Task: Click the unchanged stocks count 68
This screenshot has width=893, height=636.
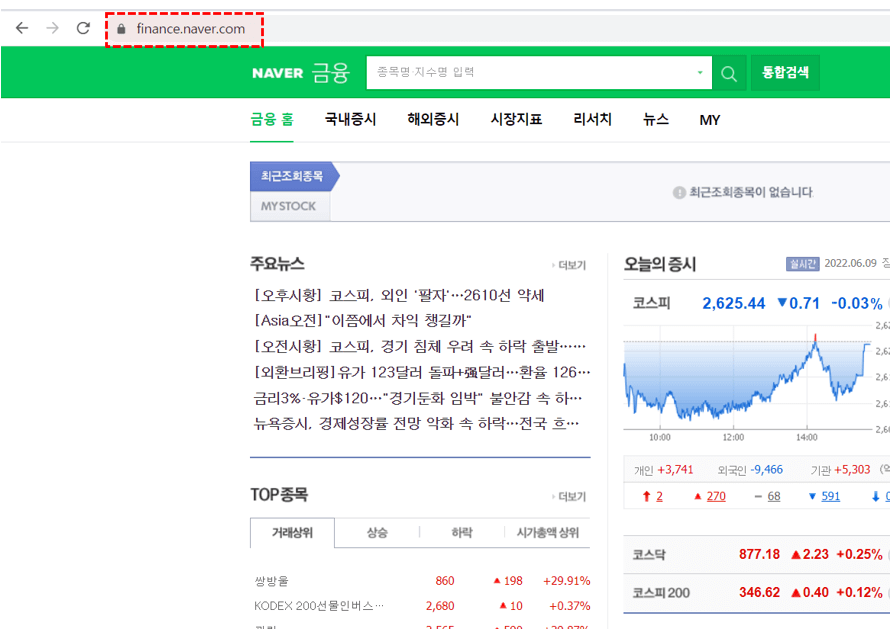Action: click(x=773, y=497)
